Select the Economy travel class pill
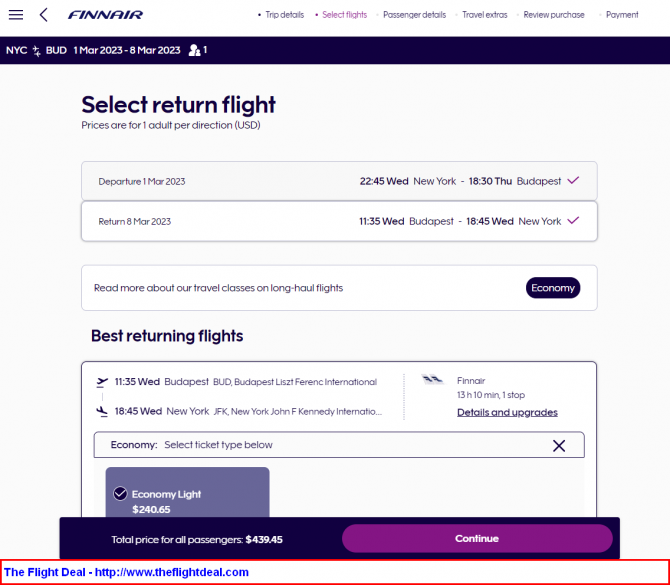The image size is (670, 585). pyautogui.click(x=553, y=288)
